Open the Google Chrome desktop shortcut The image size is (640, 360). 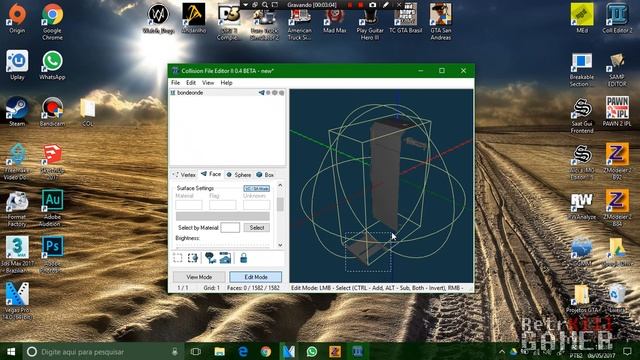pos(52,22)
